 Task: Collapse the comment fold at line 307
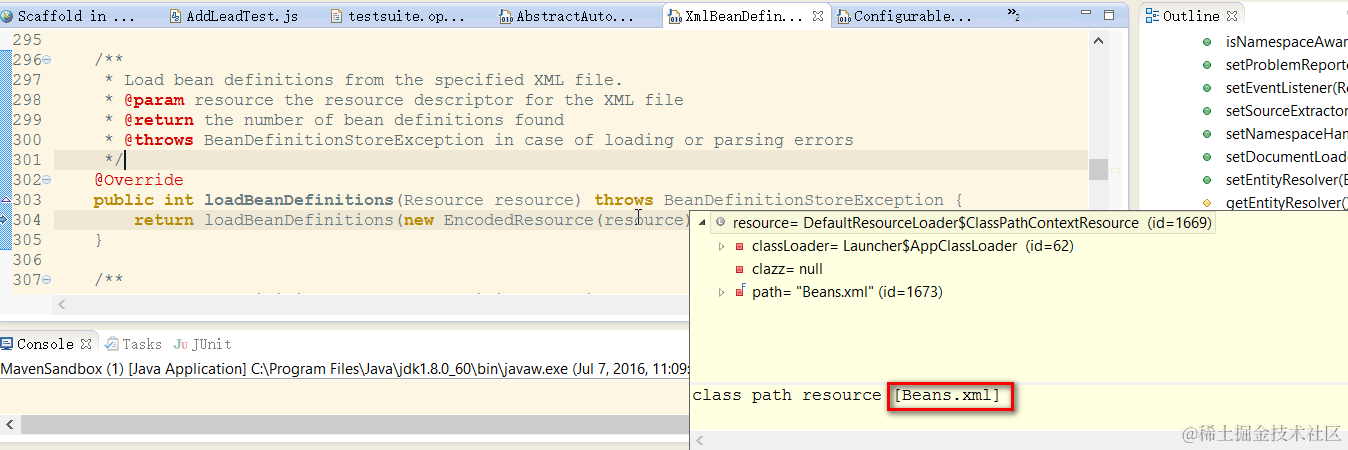(x=47, y=280)
